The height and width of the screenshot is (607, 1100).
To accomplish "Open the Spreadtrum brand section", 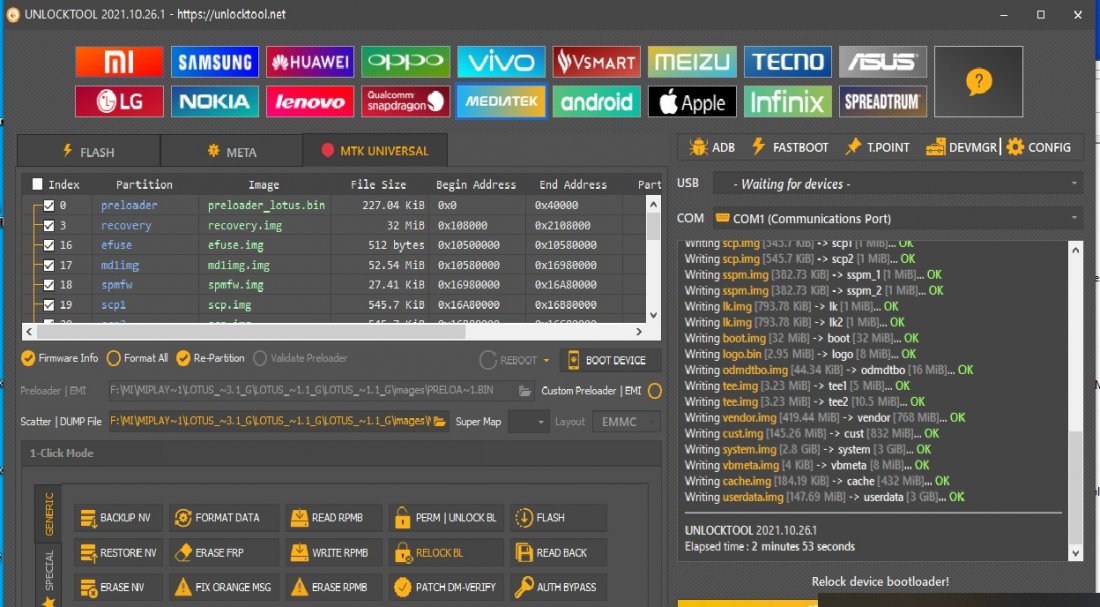I will pyautogui.click(x=883, y=102).
